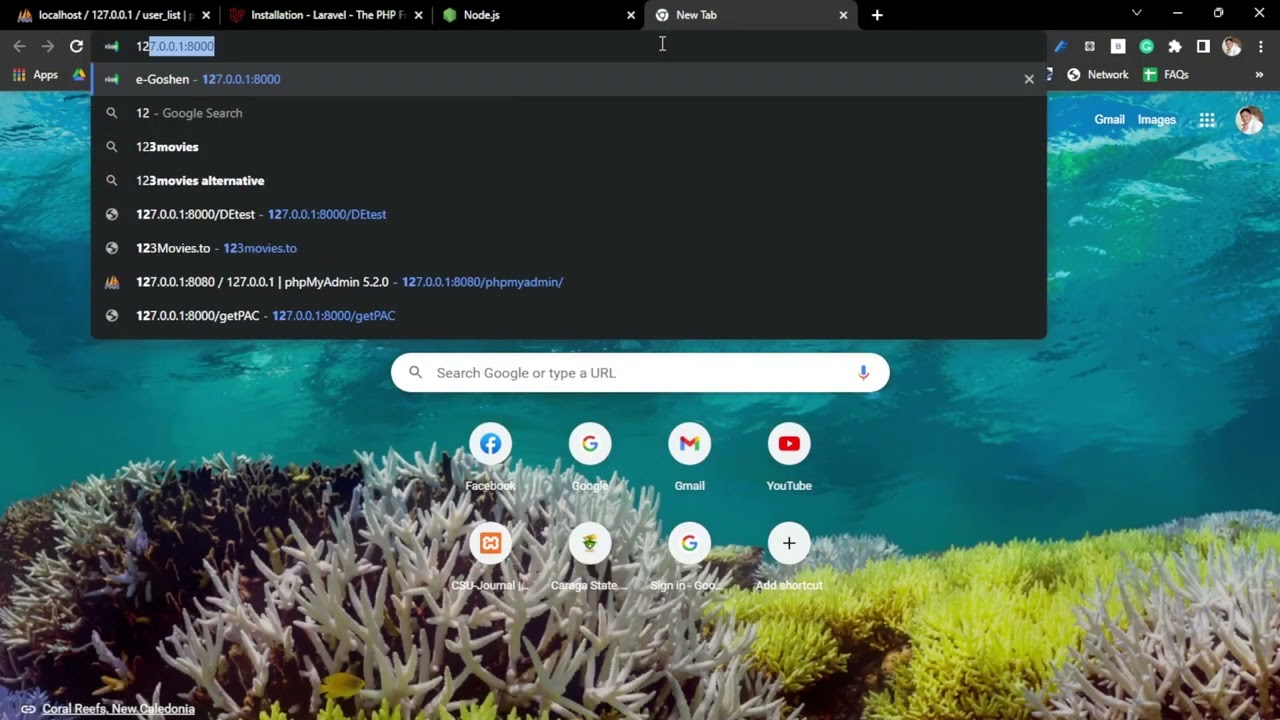Click the Gmail link at top right
The width and height of the screenshot is (1280, 720).
[x=1109, y=120]
